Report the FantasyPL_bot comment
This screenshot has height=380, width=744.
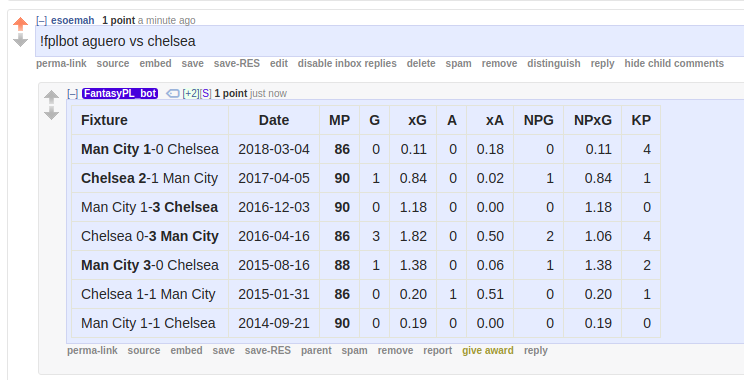tap(437, 351)
